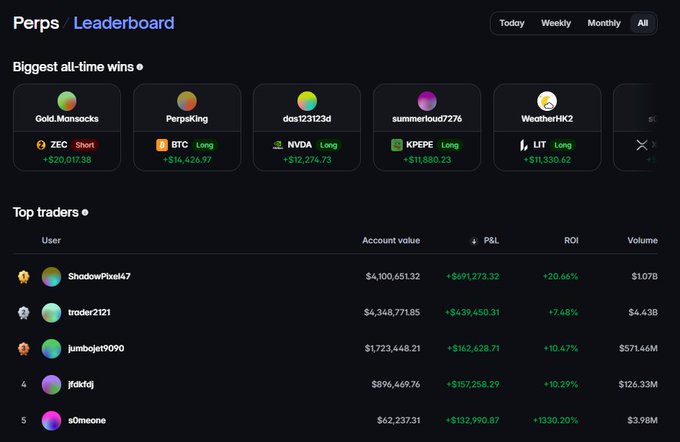The width and height of the screenshot is (680, 442).
Task: Click trader2121 avatar in table
Action: pos(51,312)
